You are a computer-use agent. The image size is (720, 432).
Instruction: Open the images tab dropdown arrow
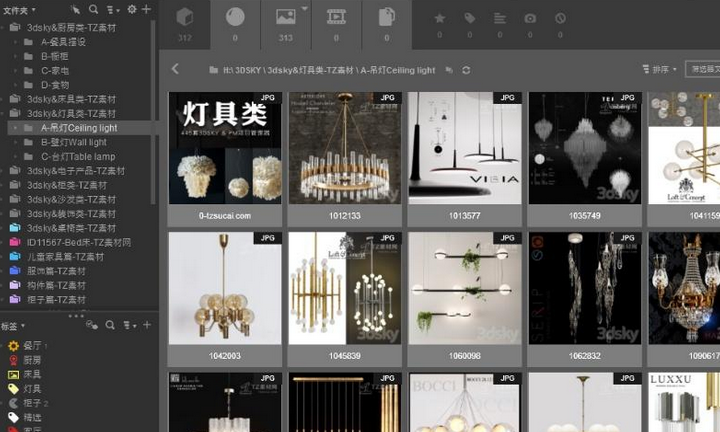click(304, 8)
